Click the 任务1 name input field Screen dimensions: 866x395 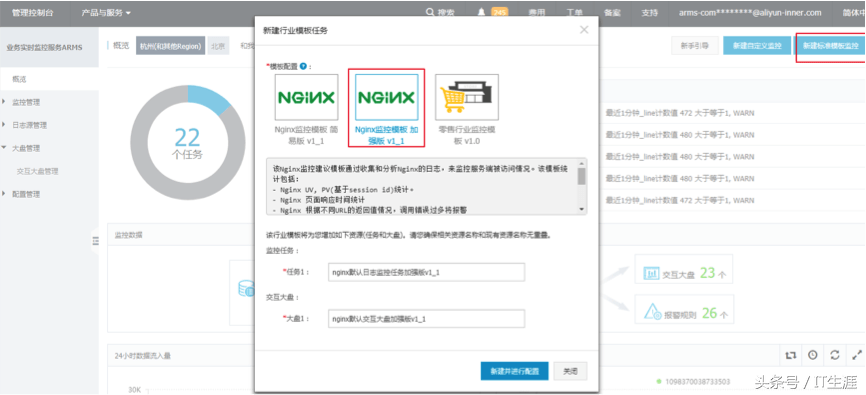click(426, 272)
